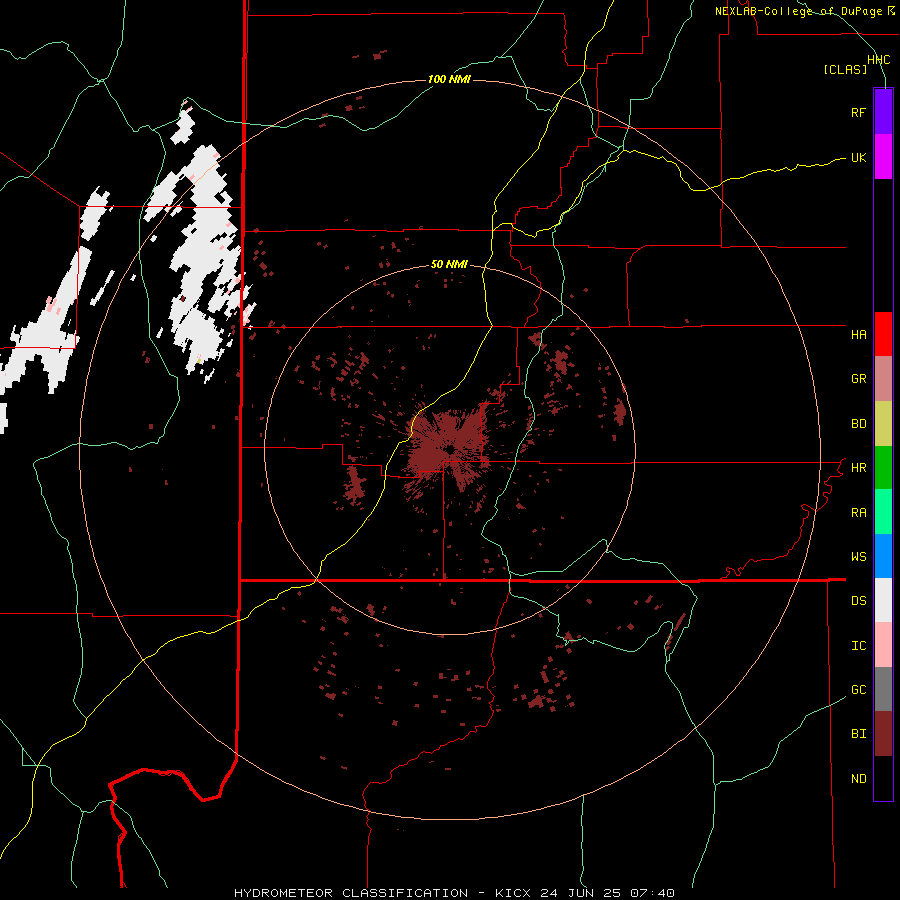Viewport: 900px width, 900px height.
Task: Click the radar site center of the dense echo
Action: (x=449, y=449)
